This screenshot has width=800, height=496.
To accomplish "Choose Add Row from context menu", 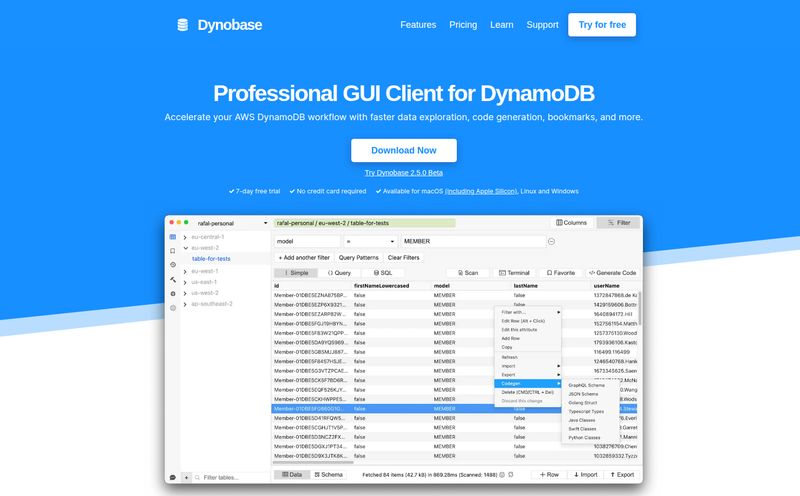I will [x=528, y=338].
